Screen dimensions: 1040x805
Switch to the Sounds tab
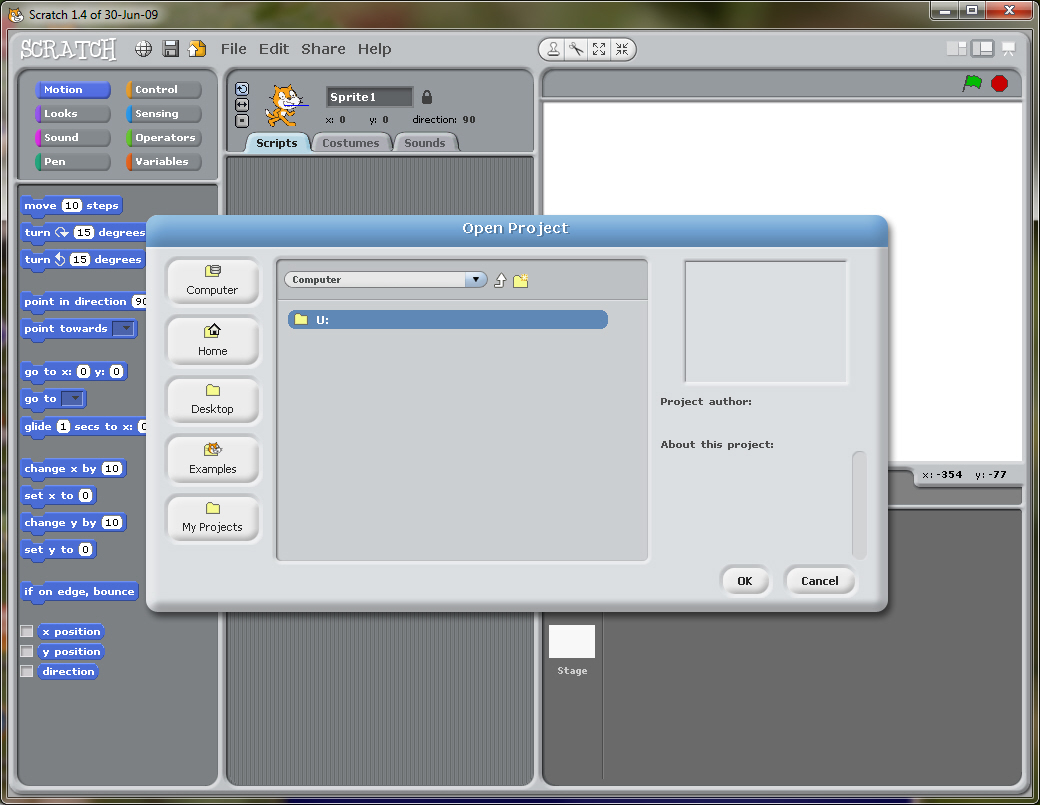coord(424,143)
